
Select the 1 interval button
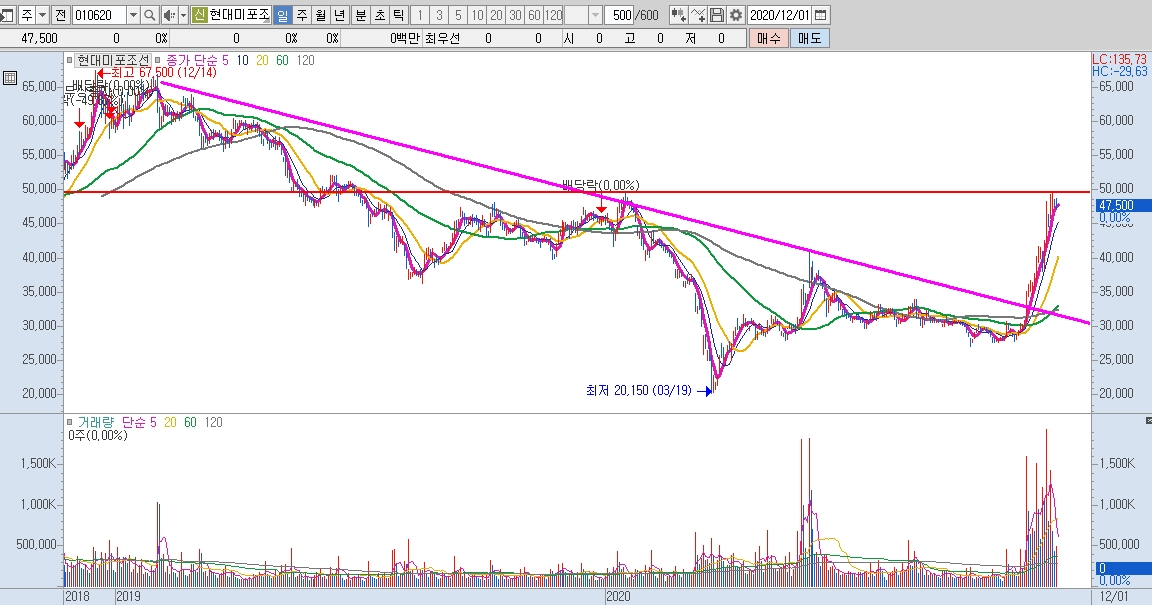420,15
